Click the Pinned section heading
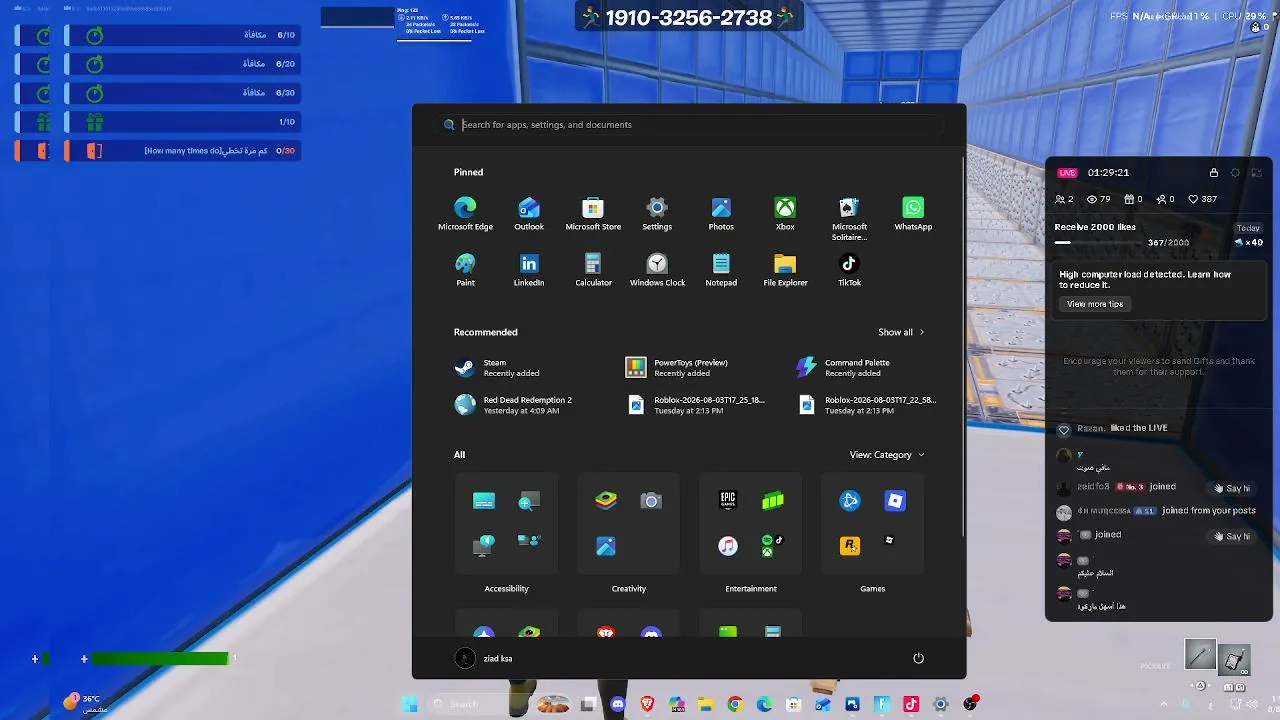1280x720 pixels. [468, 172]
